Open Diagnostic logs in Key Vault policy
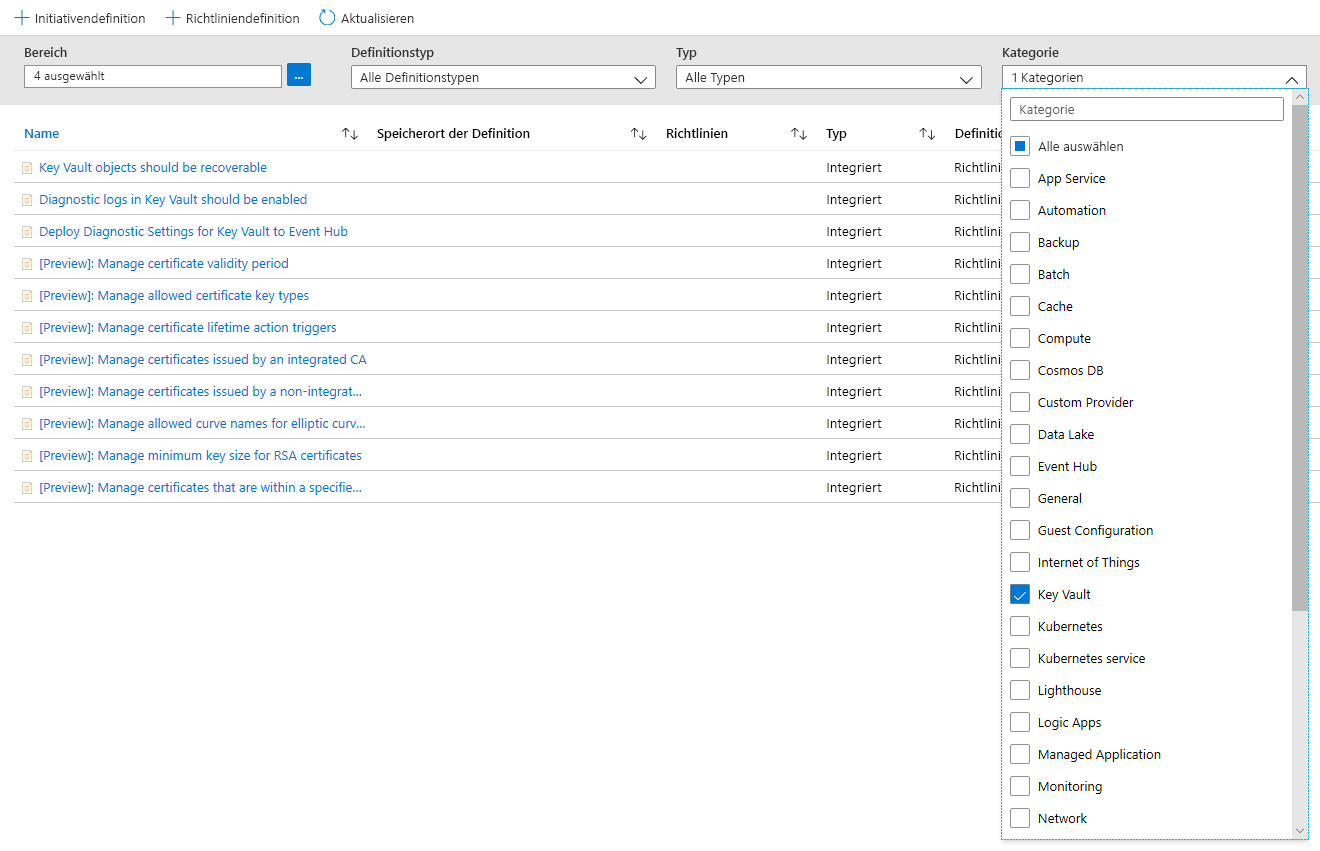 [x=173, y=200]
